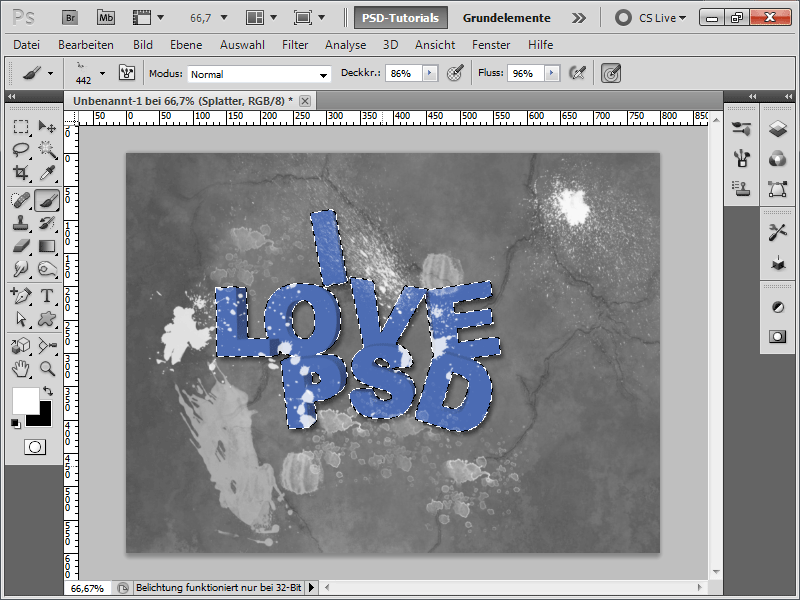Launch Adobe Bridge with the Br icon
The image size is (800, 600).
[70, 18]
